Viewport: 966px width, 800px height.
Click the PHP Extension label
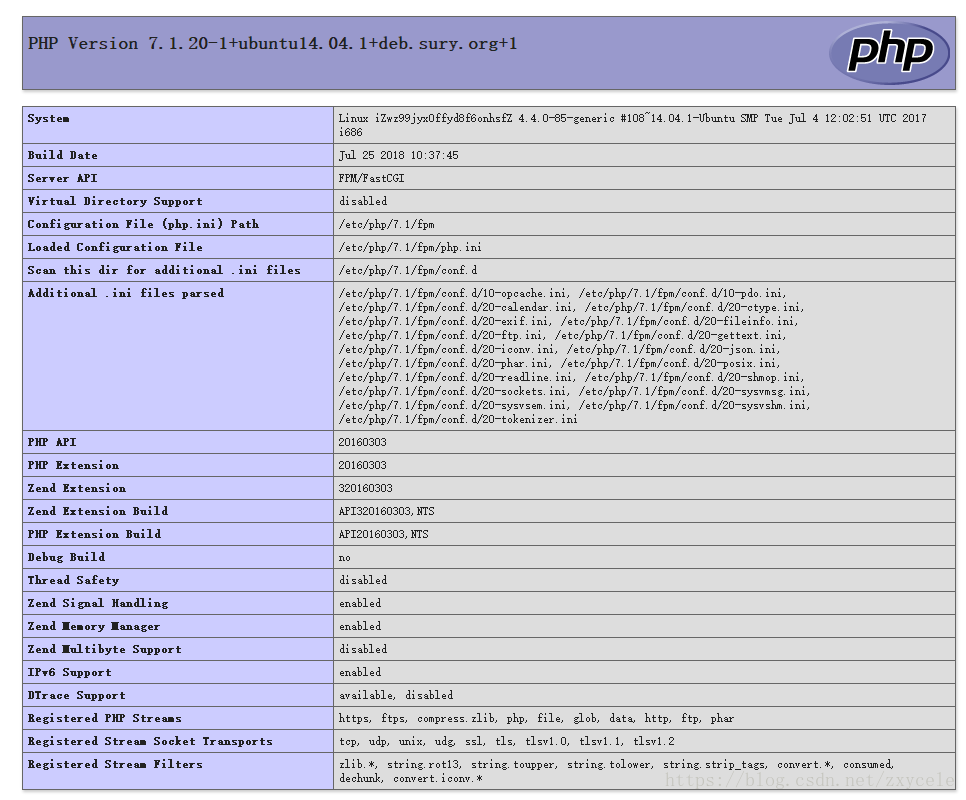[x=73, y=465]
